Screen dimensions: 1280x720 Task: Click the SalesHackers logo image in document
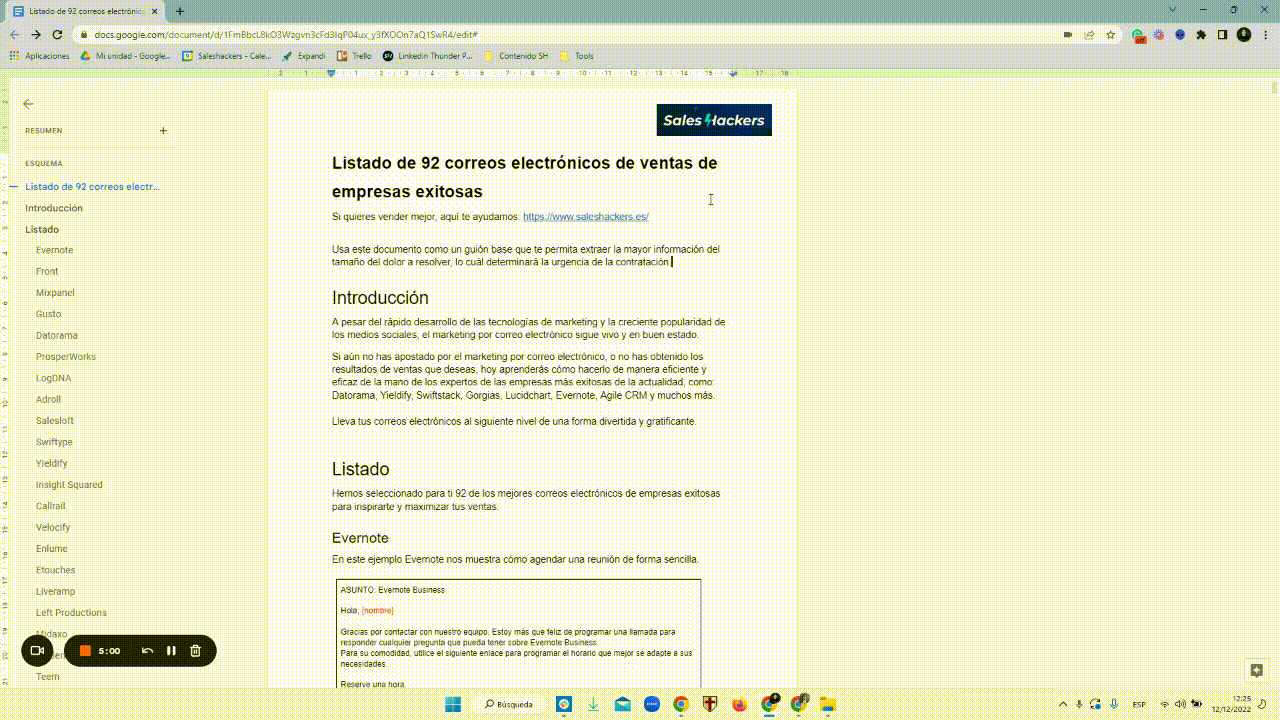[714, 120]
